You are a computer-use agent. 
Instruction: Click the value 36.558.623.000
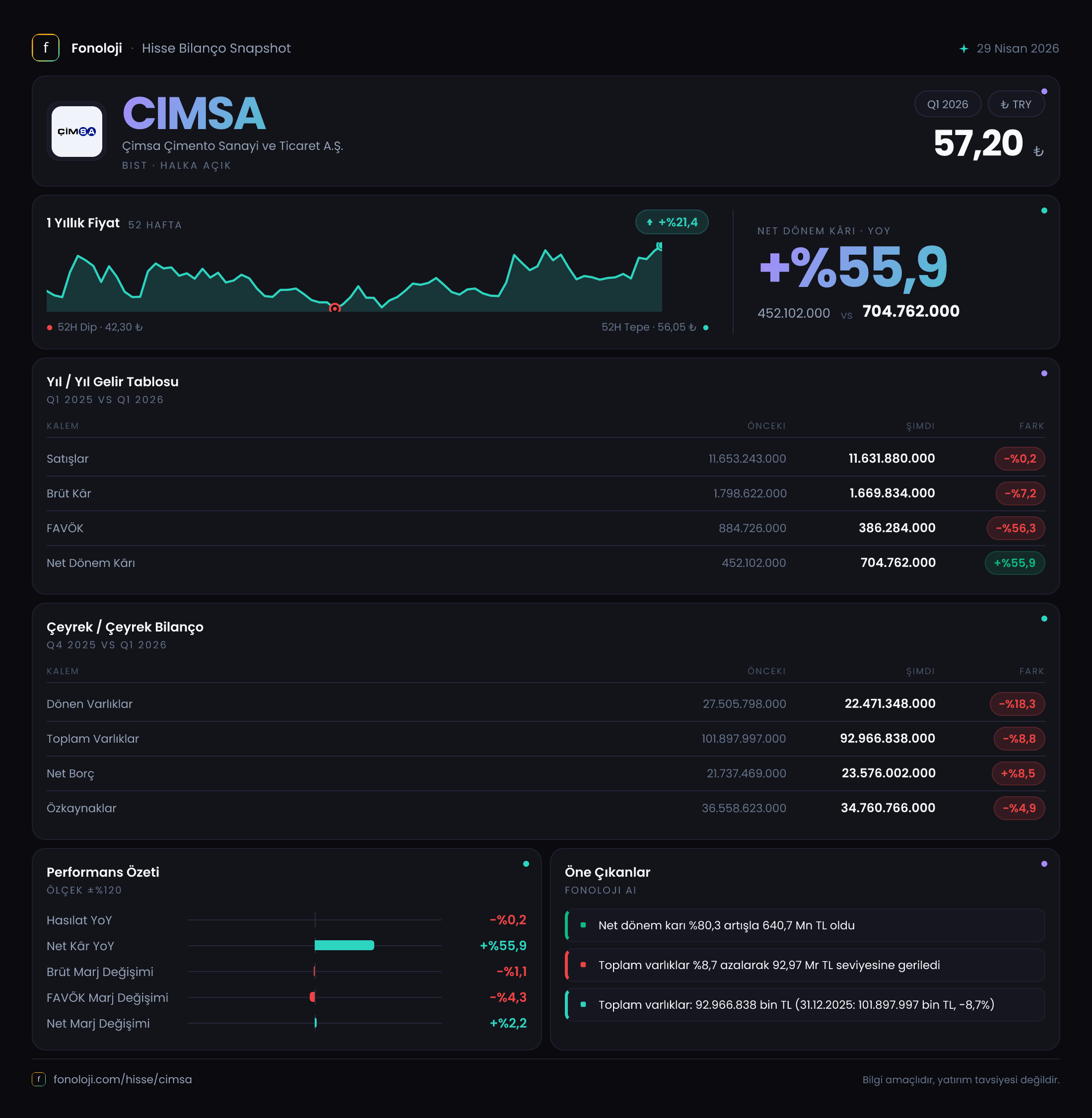(743, 808)
